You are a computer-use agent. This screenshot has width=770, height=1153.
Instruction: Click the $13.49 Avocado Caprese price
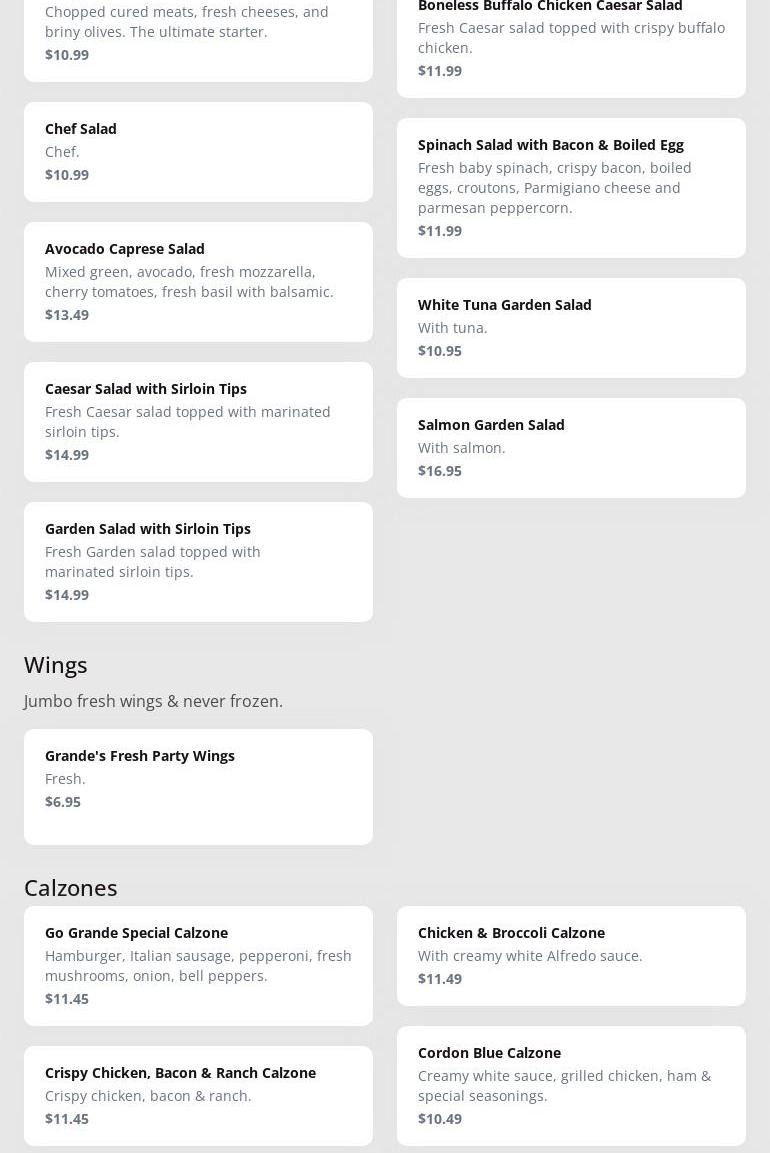(67, 315)
